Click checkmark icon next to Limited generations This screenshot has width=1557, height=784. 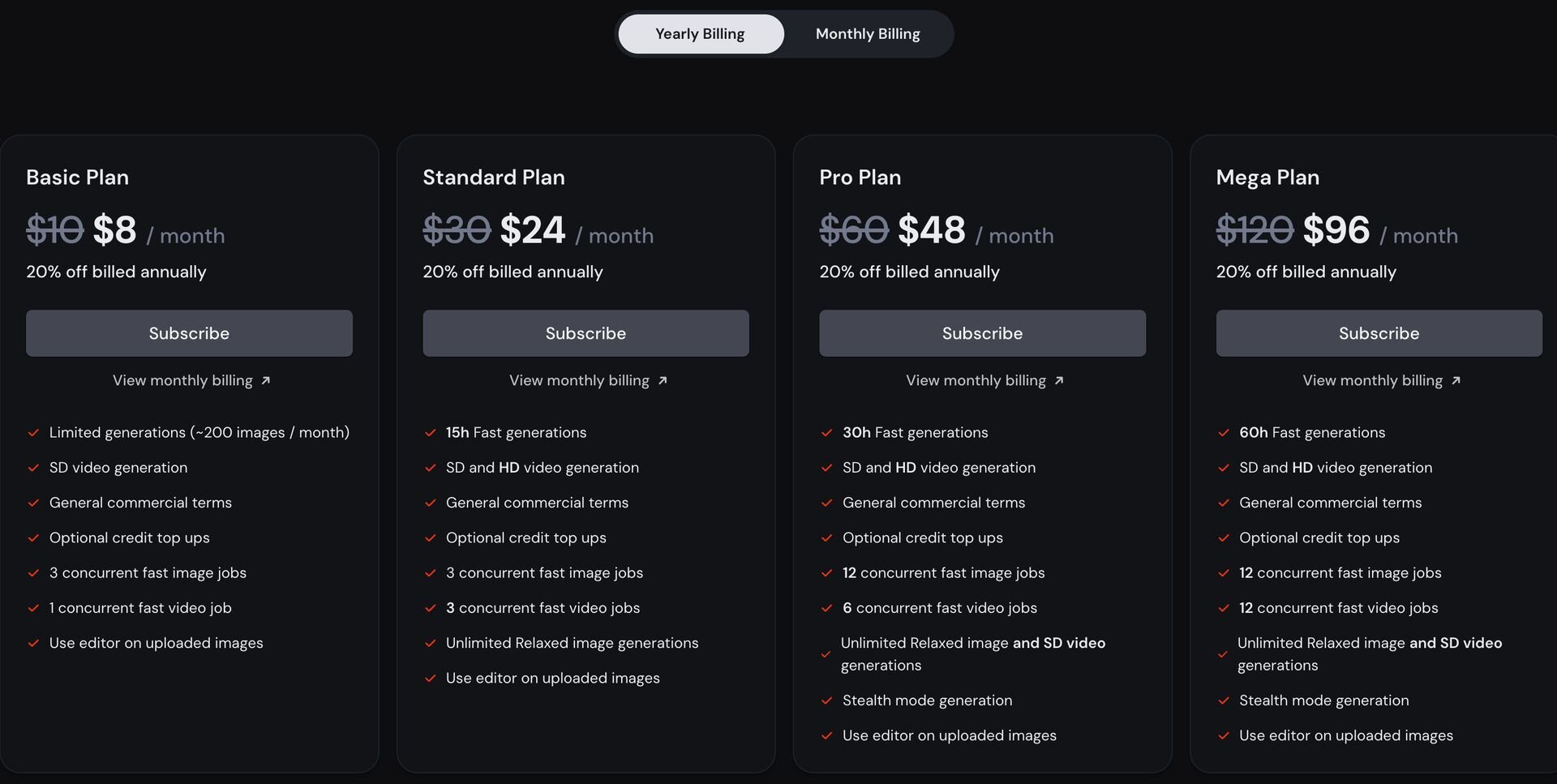[x=33, y=433]
